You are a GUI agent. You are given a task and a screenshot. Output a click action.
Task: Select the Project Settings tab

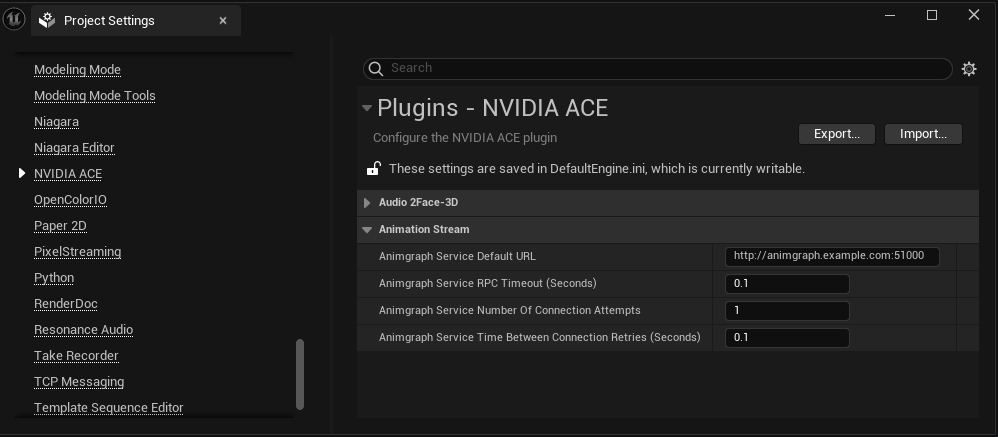tap(109, 21)
